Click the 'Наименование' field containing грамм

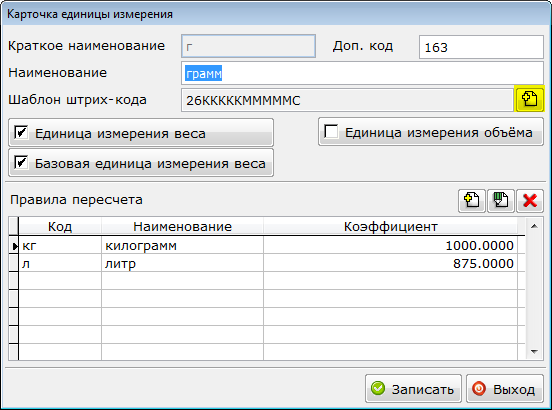pyautogui.click(x=362, y=73)
